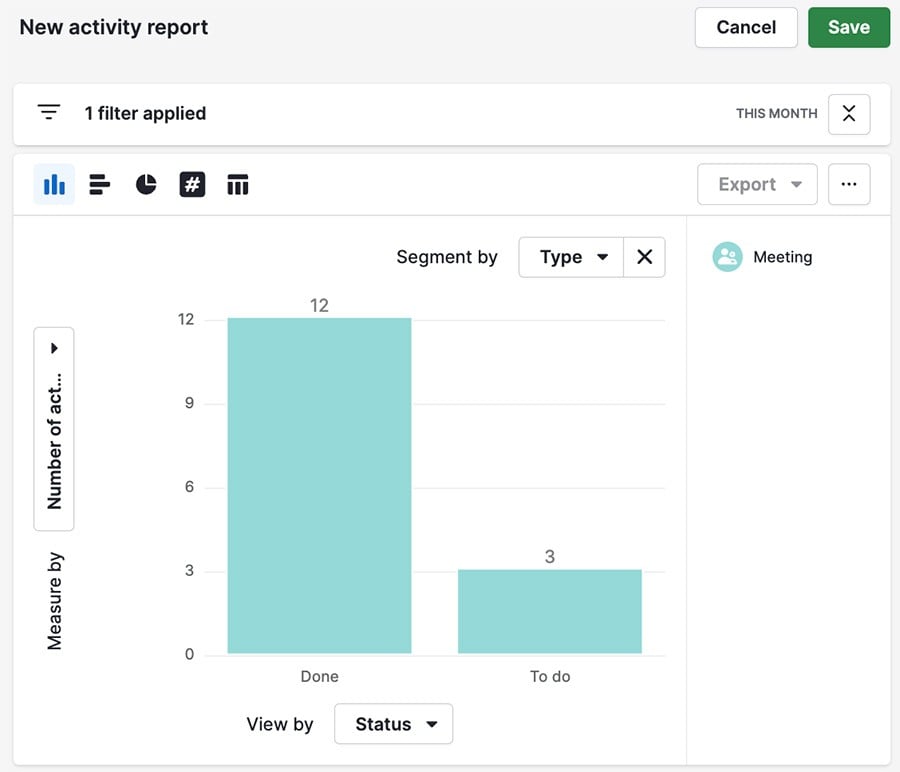Click the Meeting legend avatar icon
This screenshot has width=900, height=772.
(728, 256)
